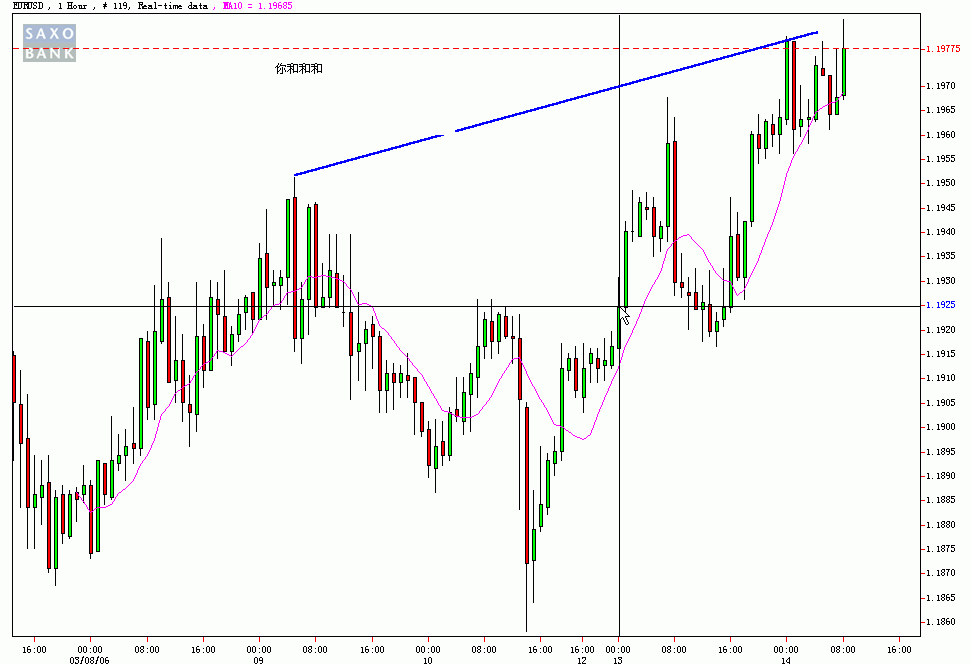The image size is (971, 664).
Task: Click the 1.1950 price axis label
Action: [x=941, y=183]
